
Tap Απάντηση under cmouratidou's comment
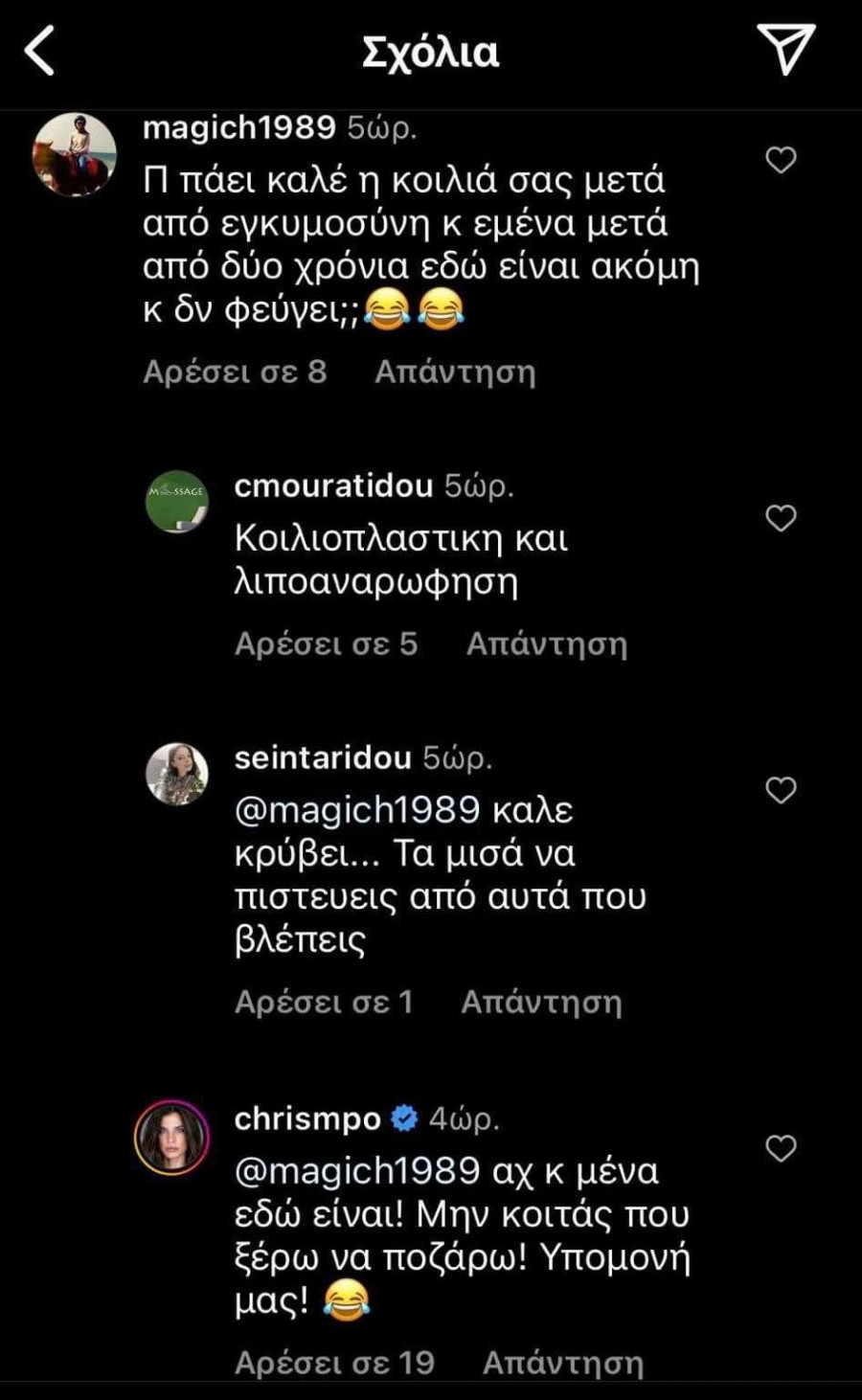[546, 644]
